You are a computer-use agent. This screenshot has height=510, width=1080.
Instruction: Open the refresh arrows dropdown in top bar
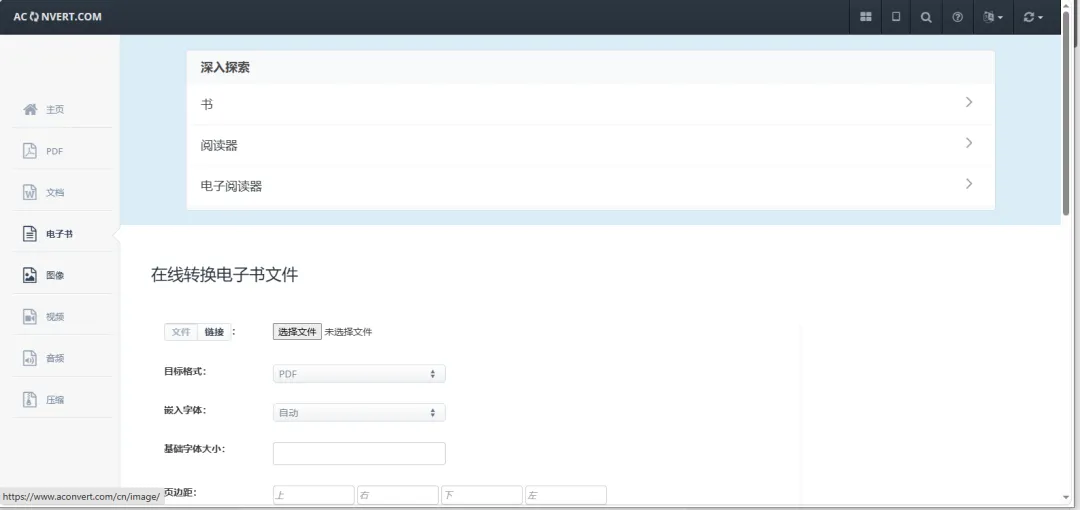[1033, 17]
